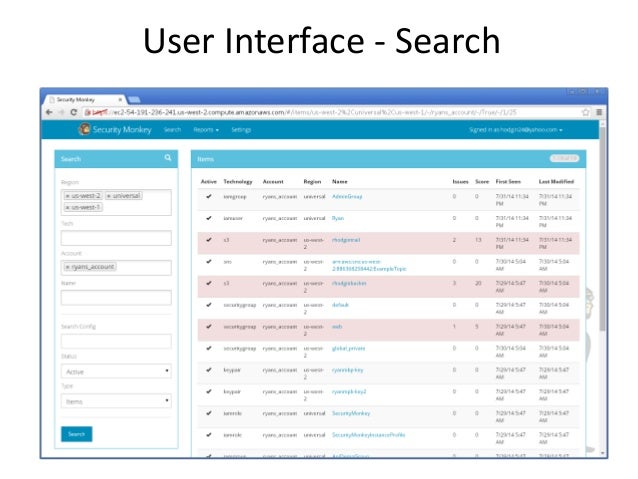Click the page vertical scrollbar thumb
This screenshot has height=479, width=638.
(603, 228)
